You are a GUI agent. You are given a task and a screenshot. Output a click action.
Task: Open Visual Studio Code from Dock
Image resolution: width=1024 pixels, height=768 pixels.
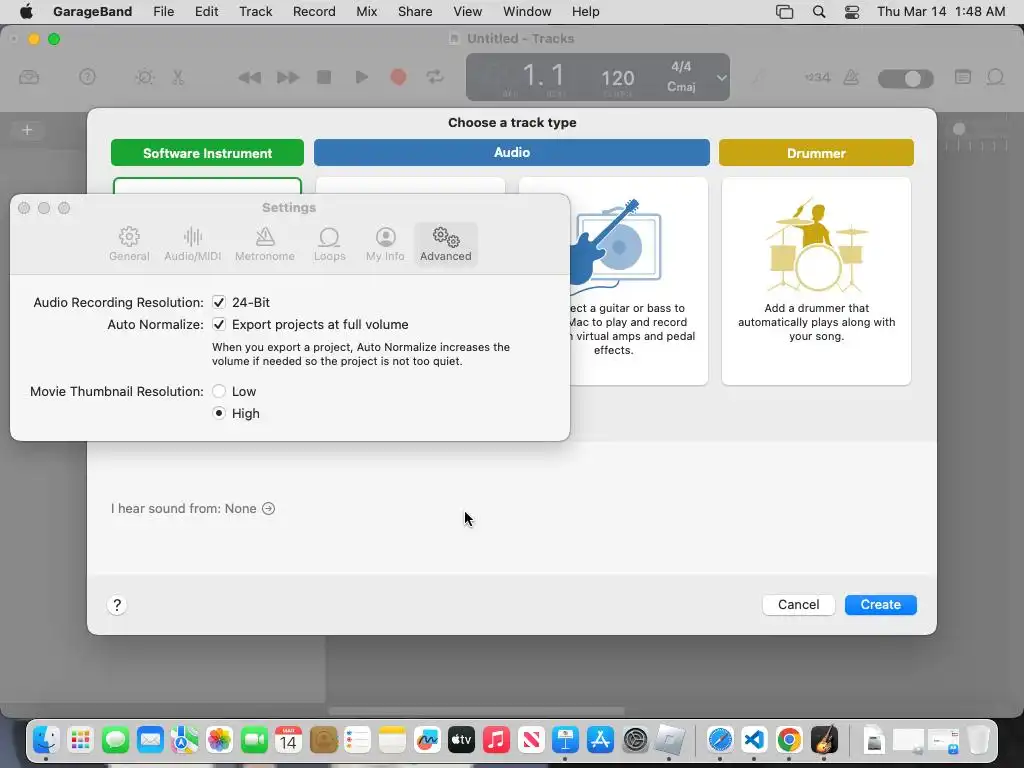pyautogui.click(x=754, y=740)
